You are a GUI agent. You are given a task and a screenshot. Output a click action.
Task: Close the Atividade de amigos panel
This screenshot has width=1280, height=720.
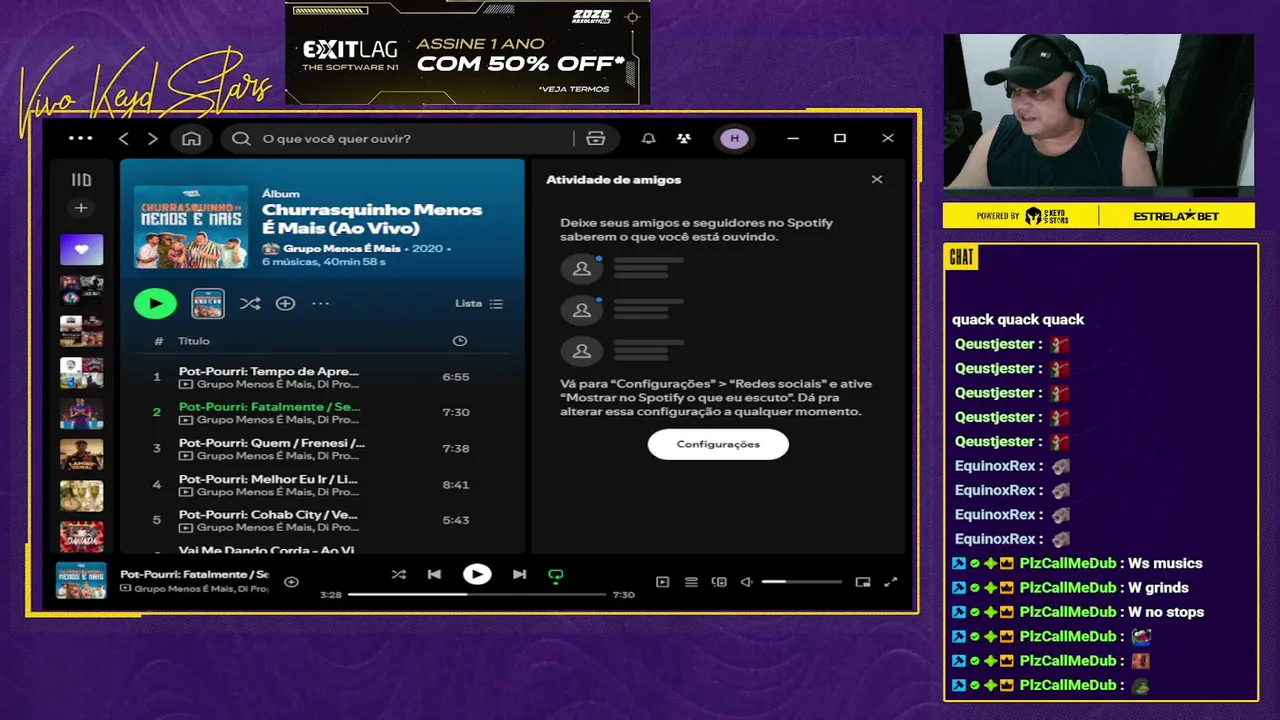(877, 180)
